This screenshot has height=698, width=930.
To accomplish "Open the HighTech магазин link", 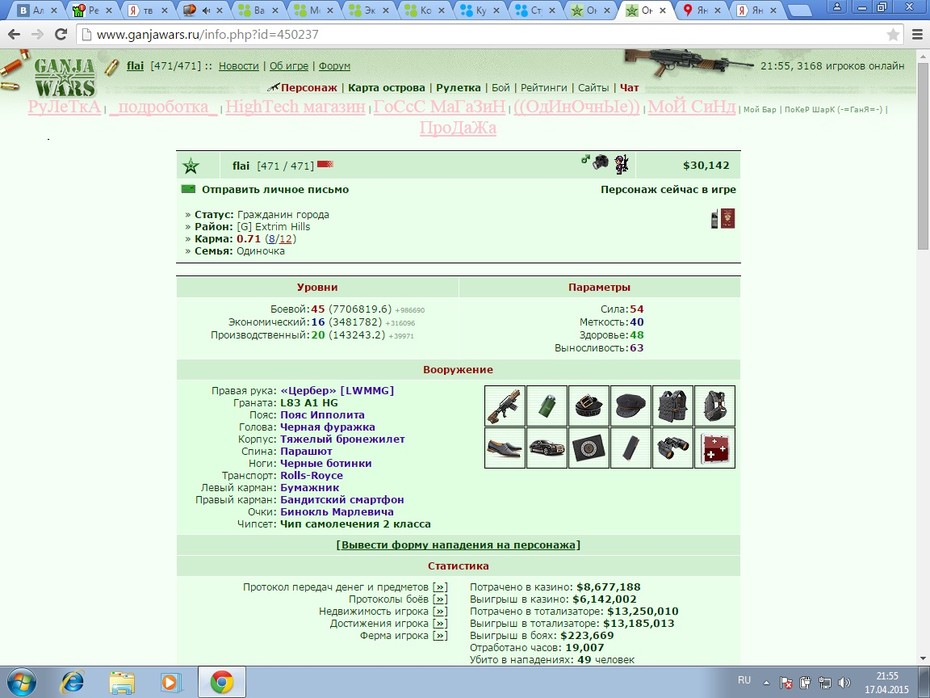I will [295, 107].
